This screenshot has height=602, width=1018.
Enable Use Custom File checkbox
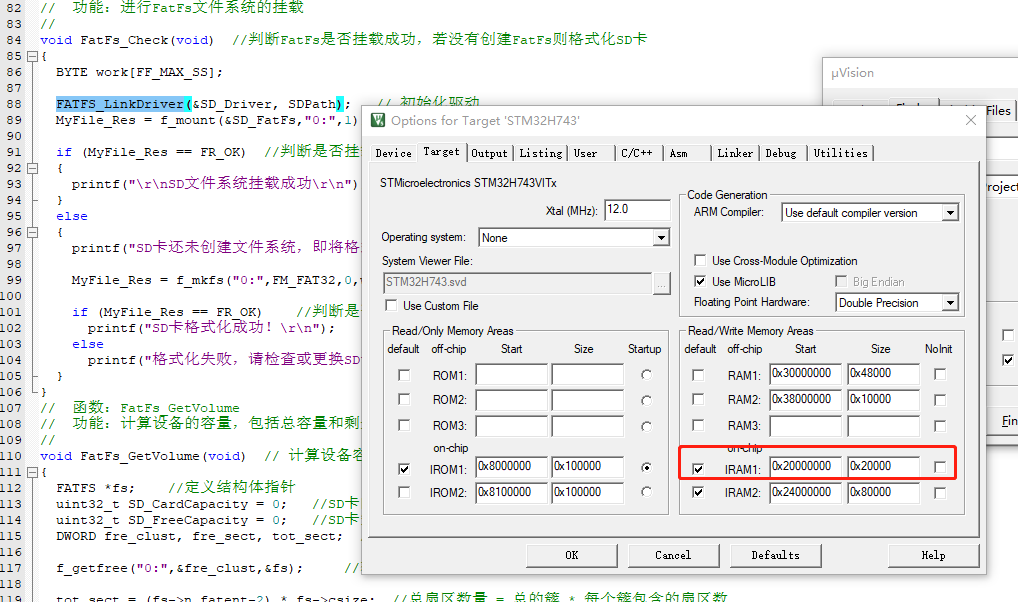[x=391, y=305]
